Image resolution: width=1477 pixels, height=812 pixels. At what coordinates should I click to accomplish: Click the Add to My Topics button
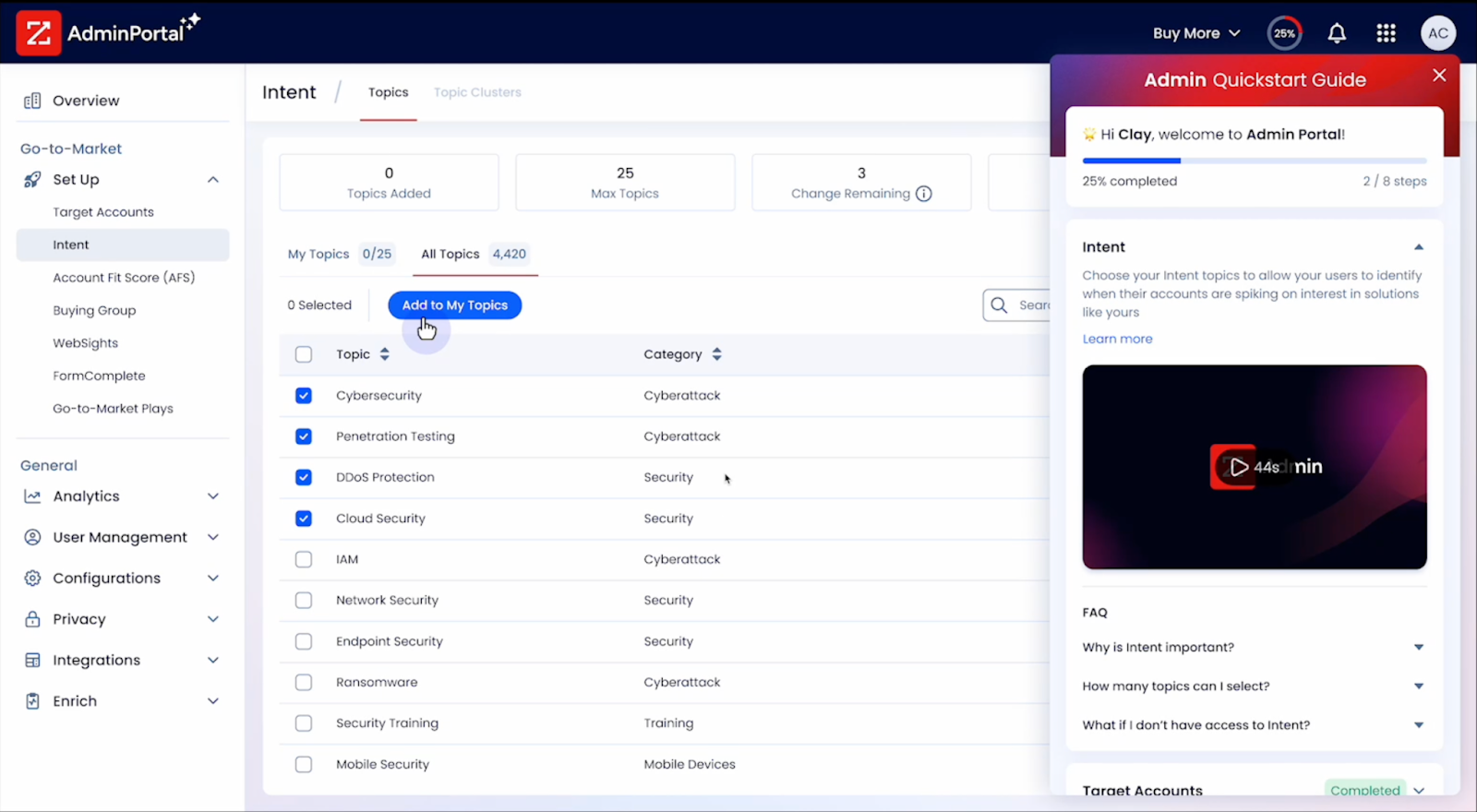tap(454, 305)
